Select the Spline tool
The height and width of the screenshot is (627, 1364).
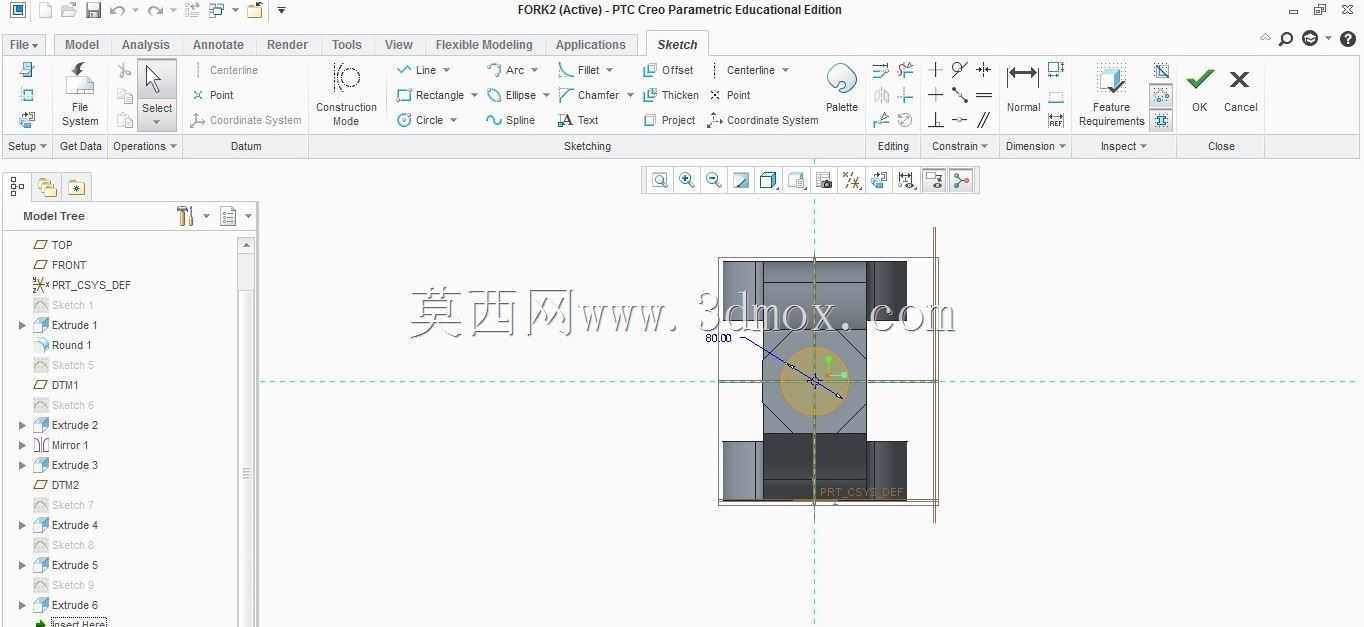(510, 120)
